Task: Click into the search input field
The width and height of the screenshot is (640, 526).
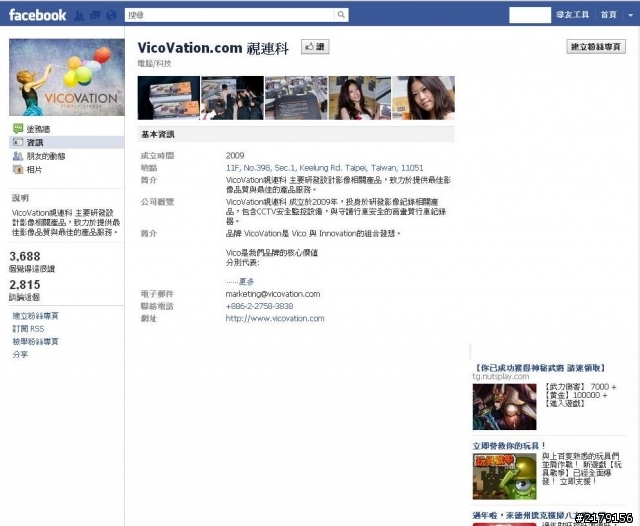Action: (x=230, y=15)
